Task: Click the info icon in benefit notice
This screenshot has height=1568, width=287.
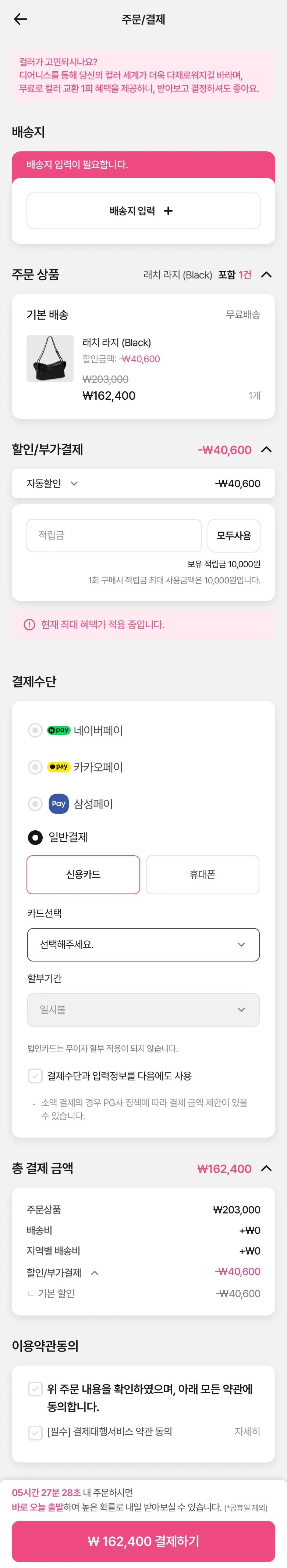Action: (29, 624)
